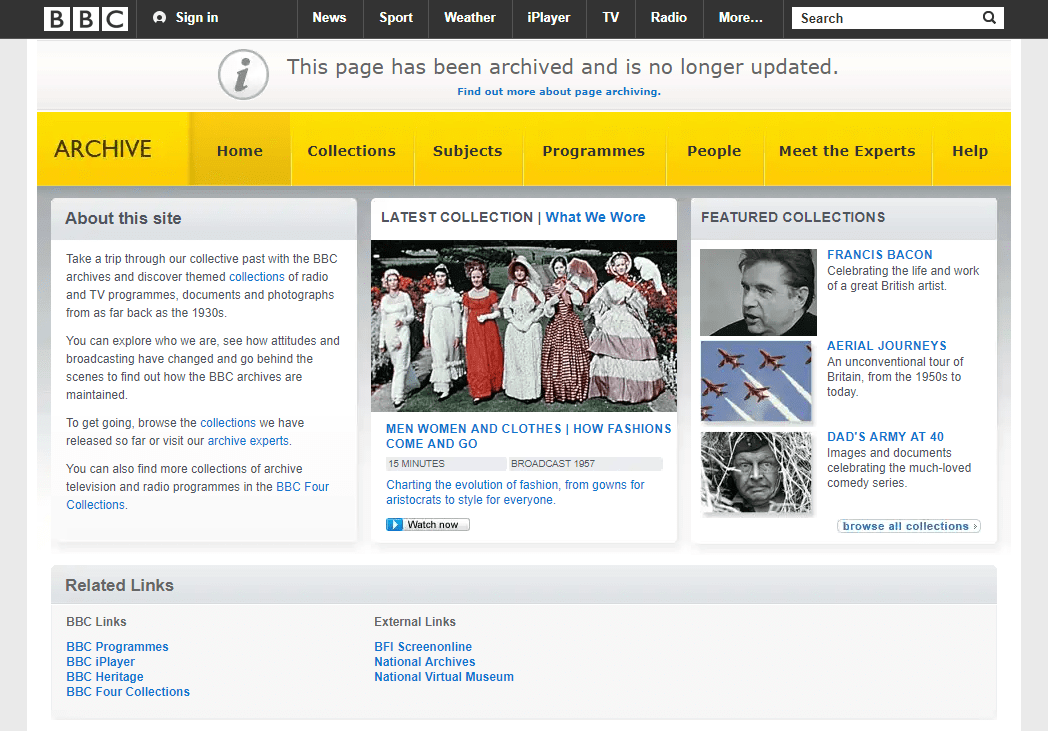Select Radio in the top bar
Screen dimensions: 1048x731
pos(668,17)
